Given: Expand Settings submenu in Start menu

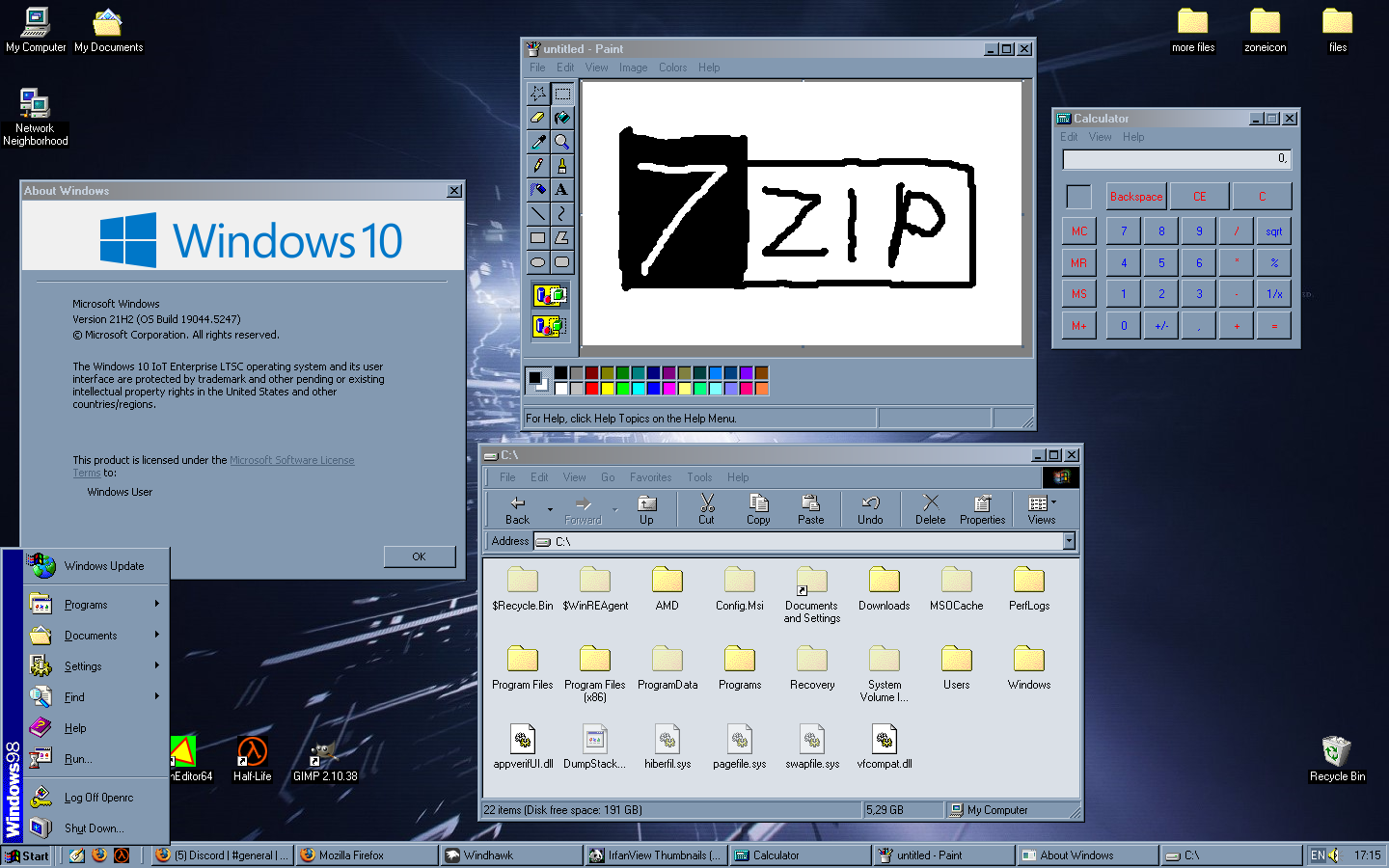Looking at the screenshot, I should pos(156,665).
